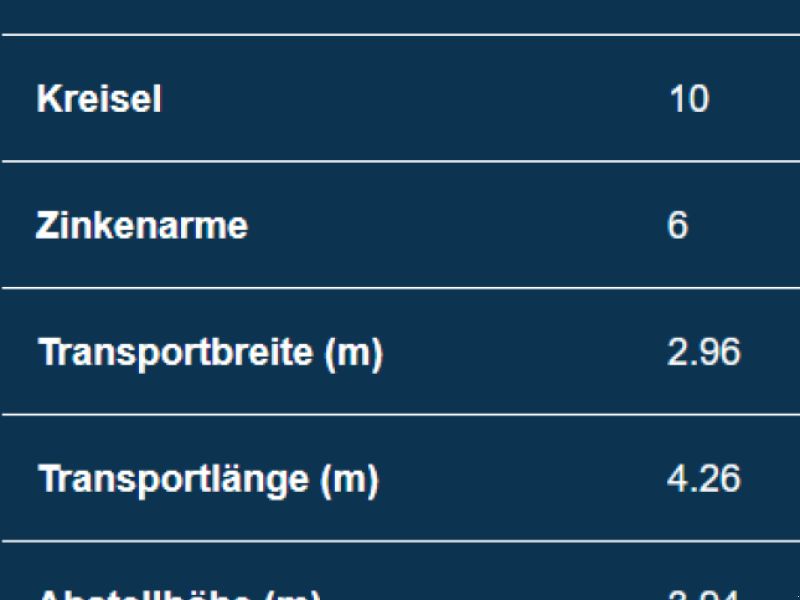Click the partially visible Abstellhöhe label
The image size is (800, 600).
(180, 594)
